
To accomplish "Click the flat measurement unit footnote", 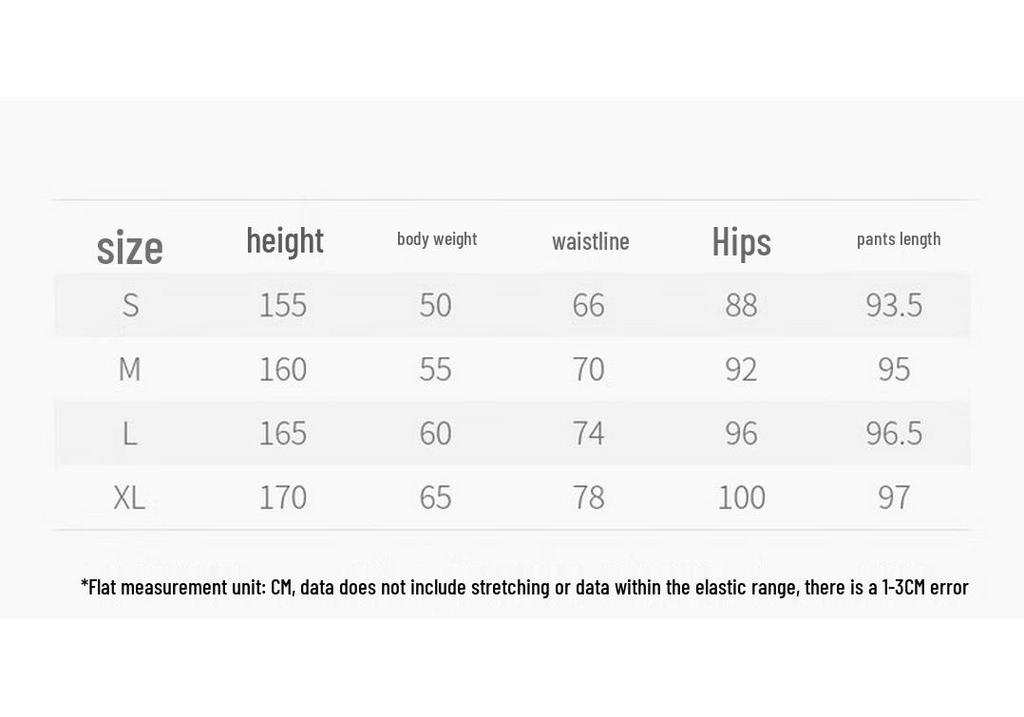I will [524, 587].
